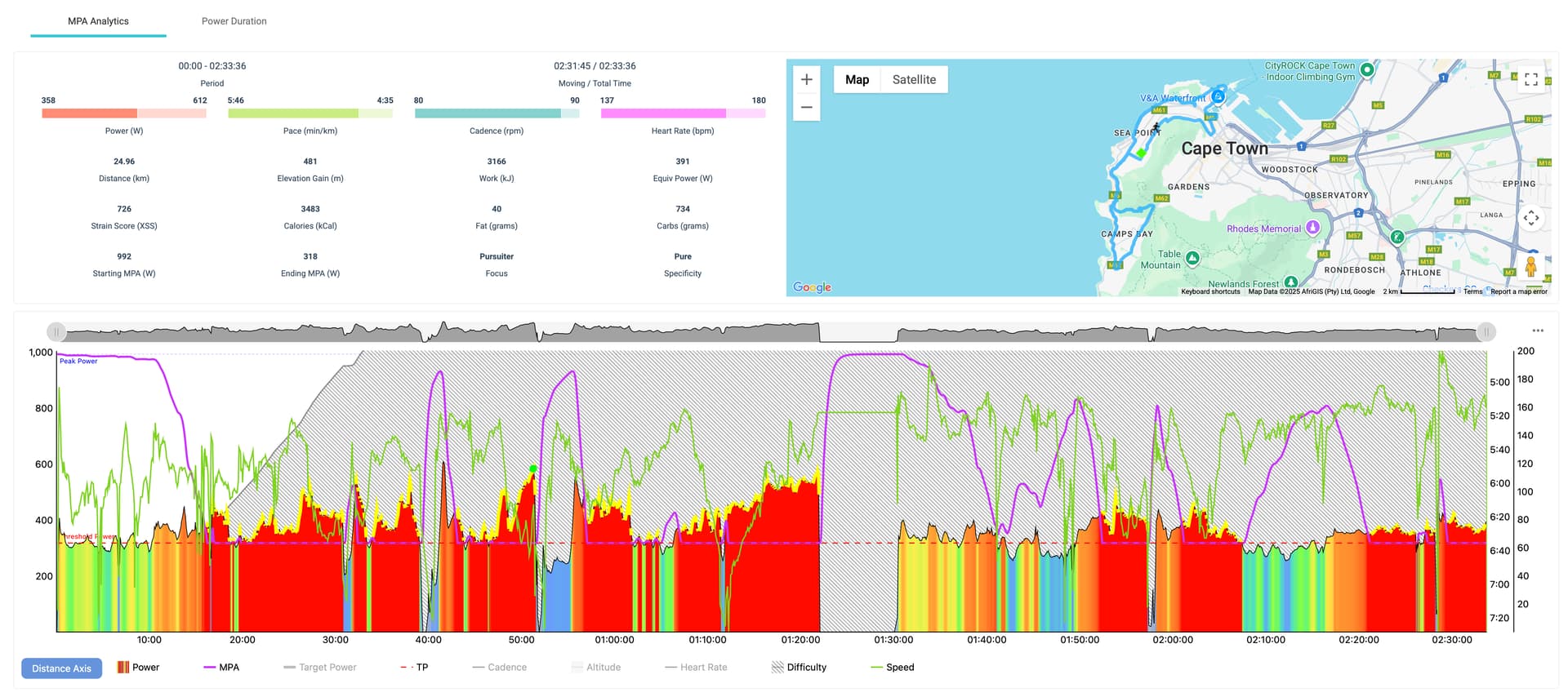
Task: Select the MPA Analytics tab
Action: (98, 21)
